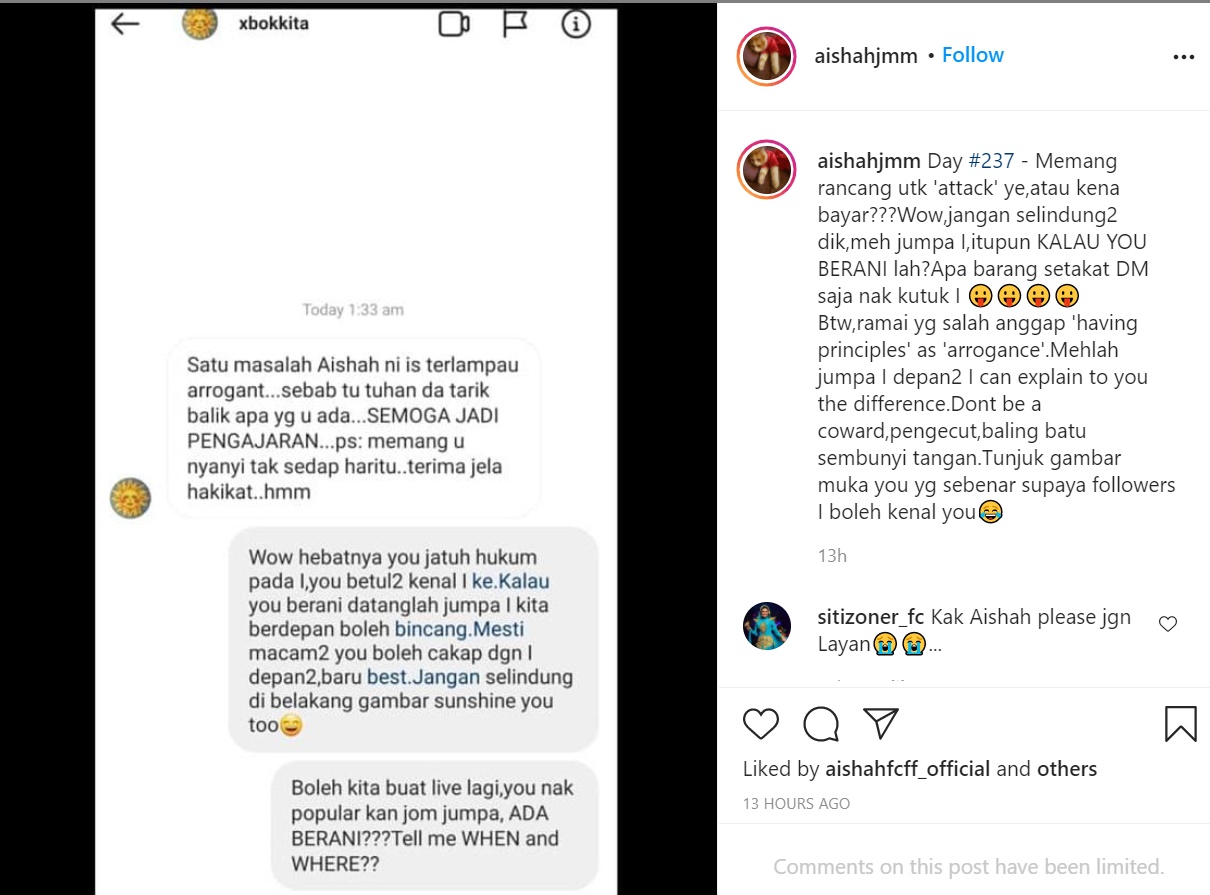The image size is (1210, 895).
Task: Follow aishahjmm account
Action: pyautogui.click(x=972, y=55)
